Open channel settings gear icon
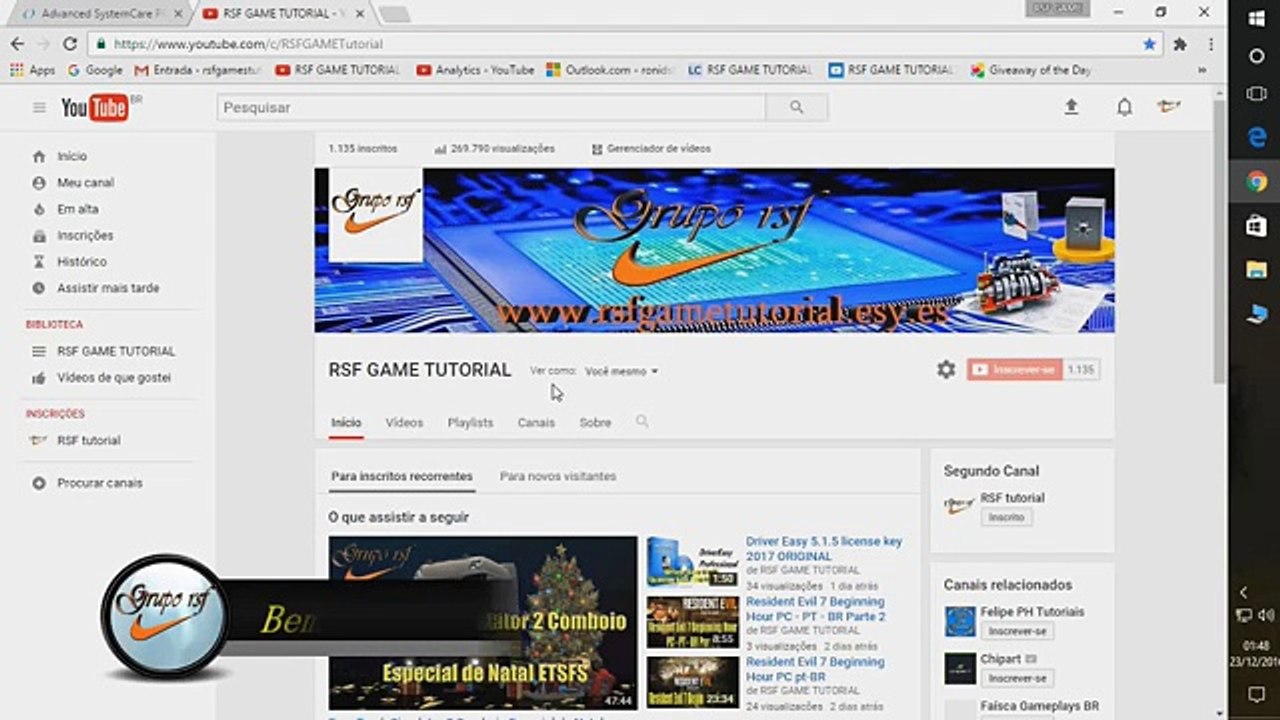Image resolution: width=1280 pixels, height=720 pixels. [x=946, y=370]
